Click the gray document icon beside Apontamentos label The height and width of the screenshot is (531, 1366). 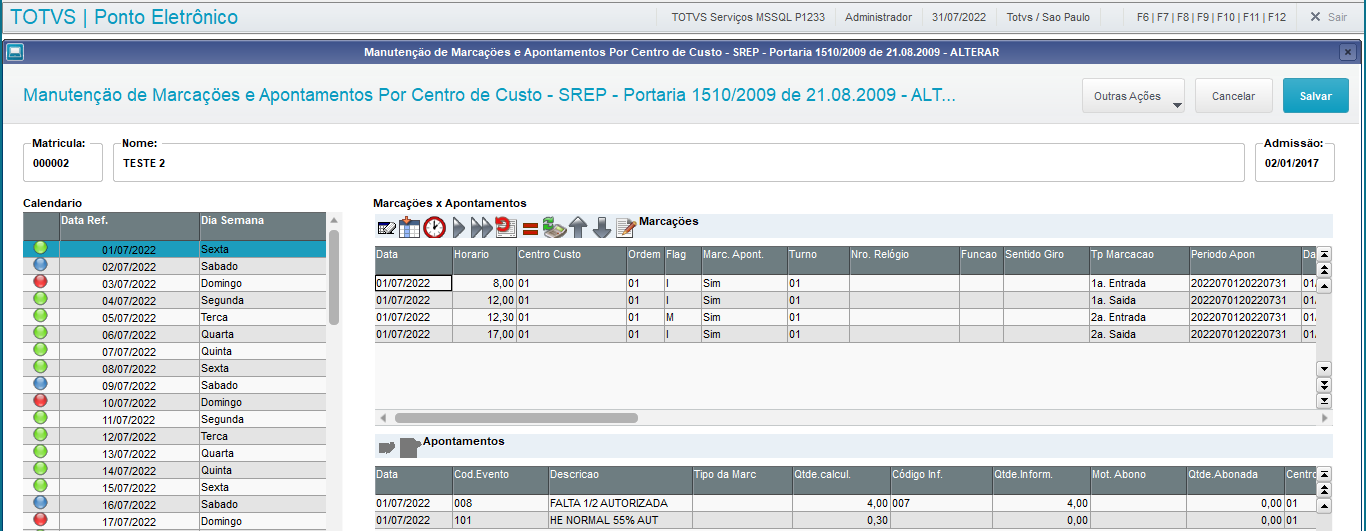(410, 447)
